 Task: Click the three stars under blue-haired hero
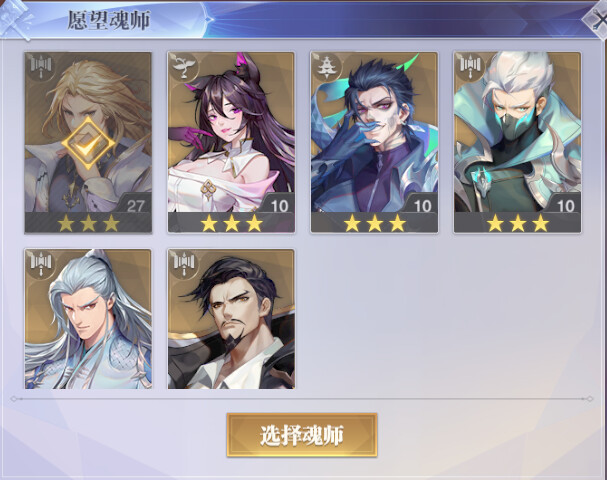pos(375,223)
